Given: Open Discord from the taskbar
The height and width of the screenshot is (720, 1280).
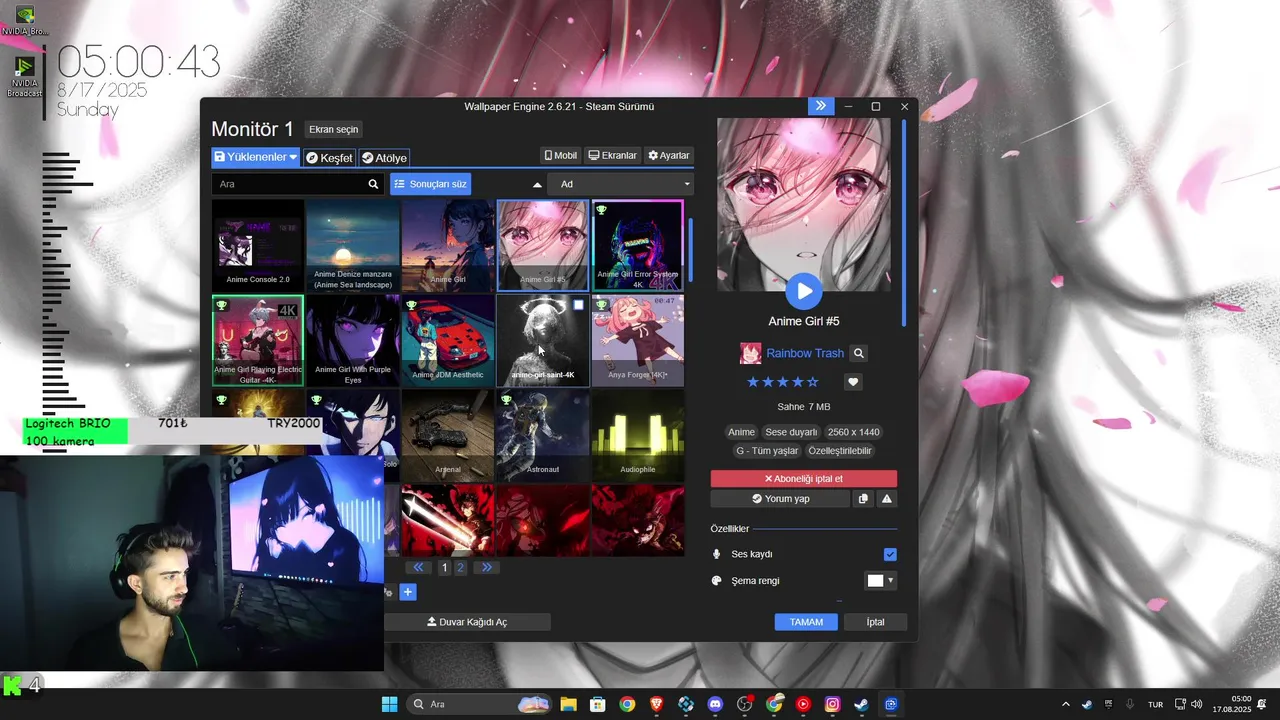Looking at the screenshot, I should 715,704.
